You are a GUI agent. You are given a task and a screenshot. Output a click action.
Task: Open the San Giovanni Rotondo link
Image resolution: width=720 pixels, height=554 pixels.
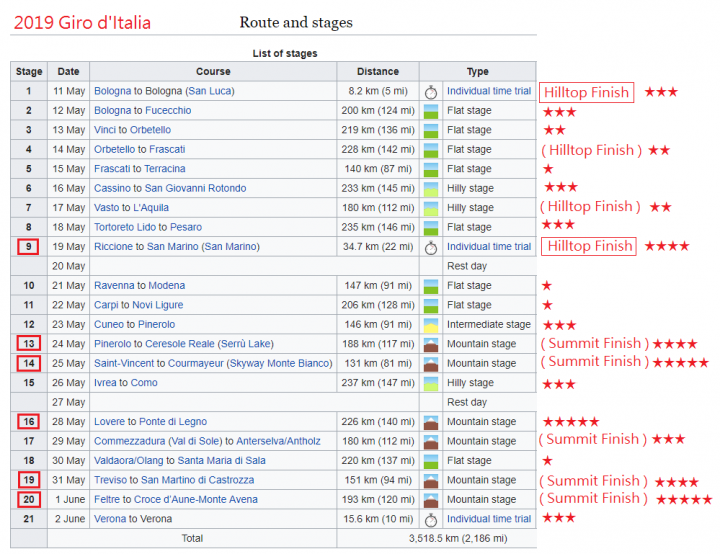(196, 188)
